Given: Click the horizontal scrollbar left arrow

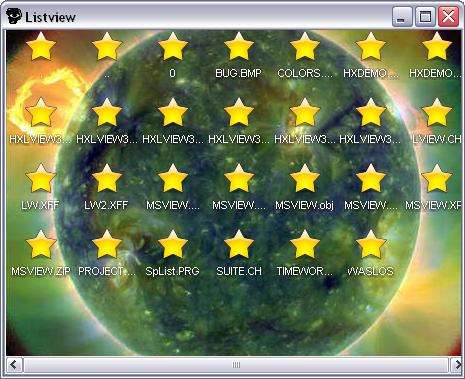Looking at the screenshot, I should pos(14,365).
